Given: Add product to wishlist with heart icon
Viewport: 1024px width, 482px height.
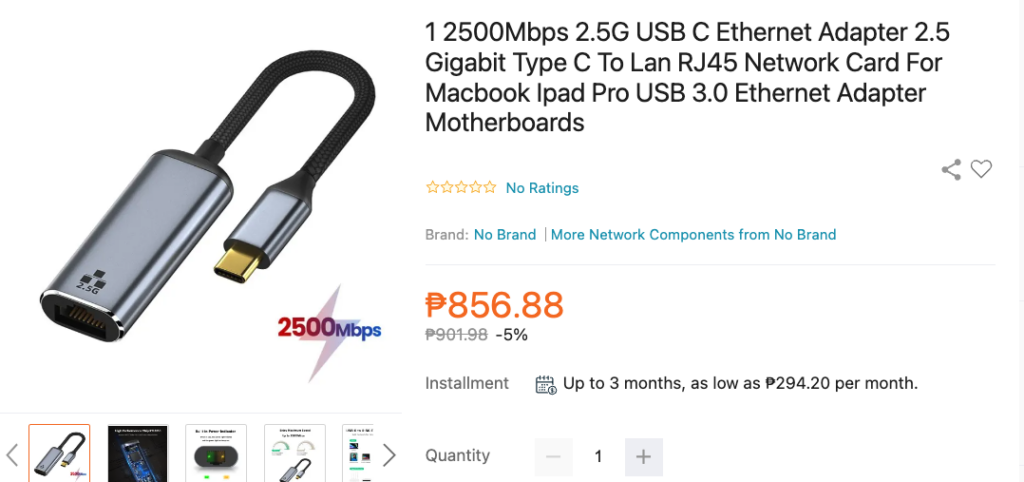Looking at the screenshot, I should 981,169.
